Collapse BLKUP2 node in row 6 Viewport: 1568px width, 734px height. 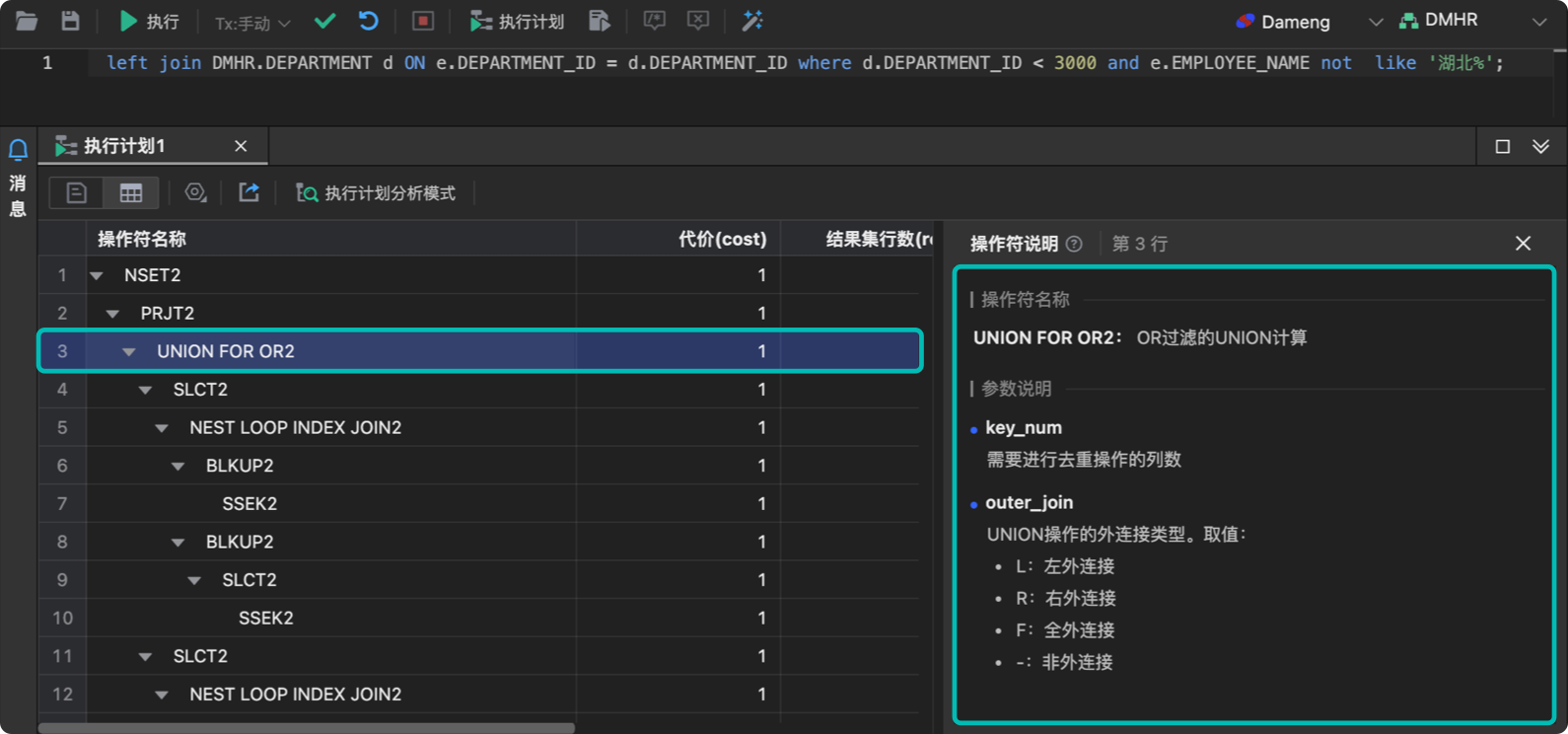178,467
